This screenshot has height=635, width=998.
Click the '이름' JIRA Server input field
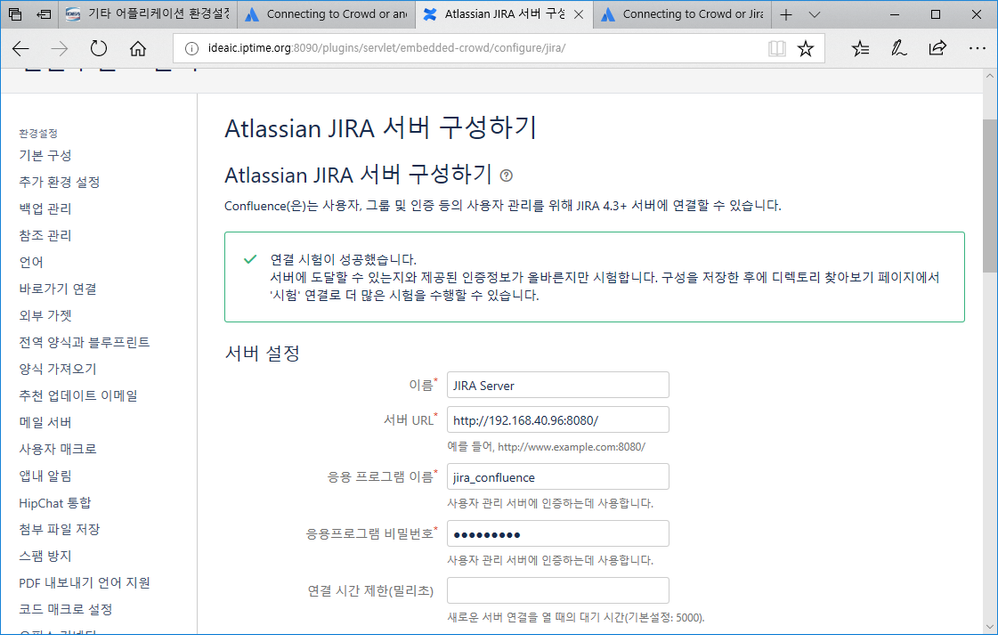point(557,384)
